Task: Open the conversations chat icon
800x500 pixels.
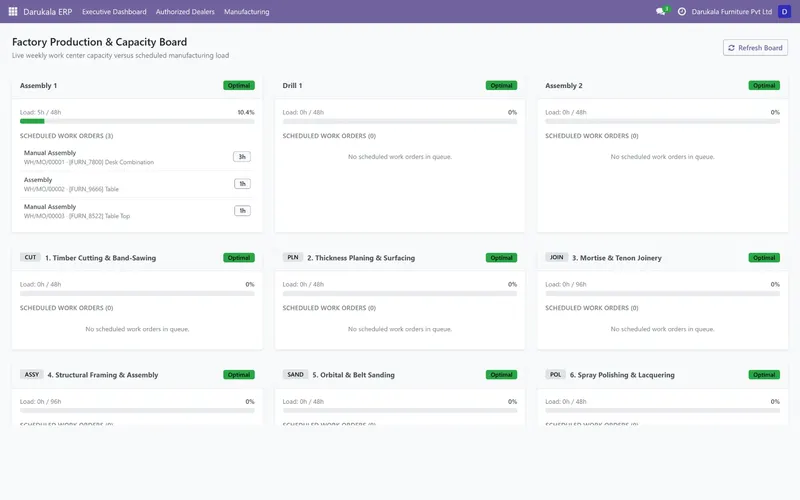Action: coord(661,11)
